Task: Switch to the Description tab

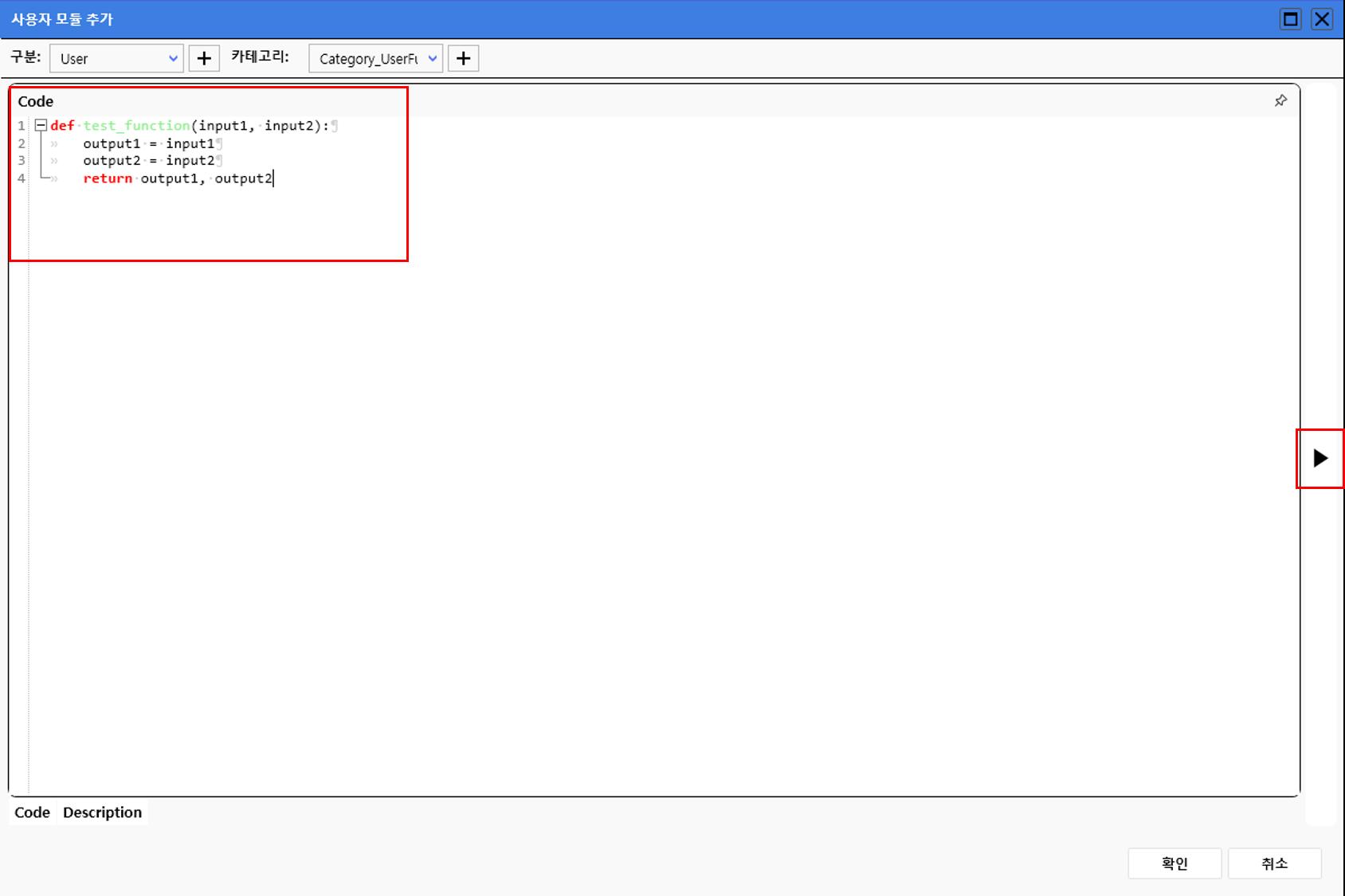Action: point(102,812)
